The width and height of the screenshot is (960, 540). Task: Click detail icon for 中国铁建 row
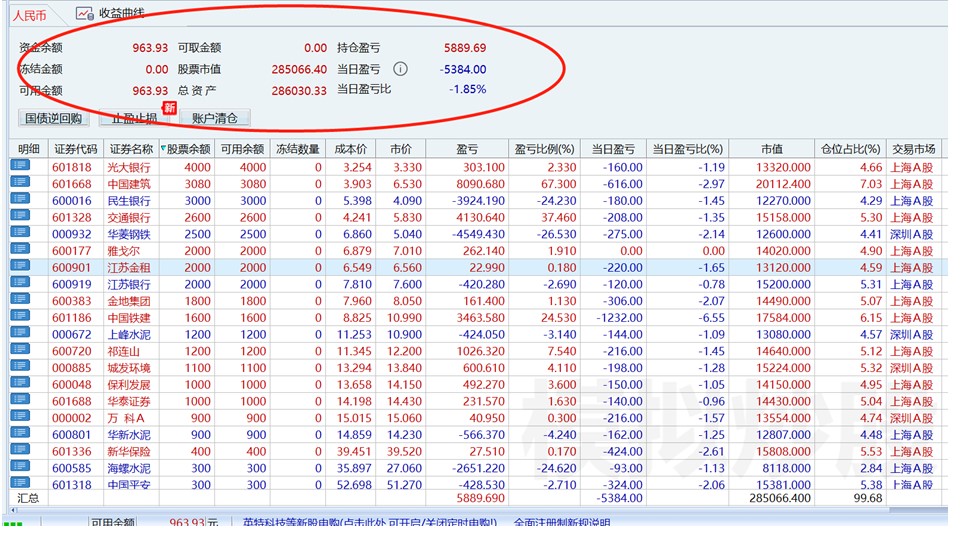point(20,317)
